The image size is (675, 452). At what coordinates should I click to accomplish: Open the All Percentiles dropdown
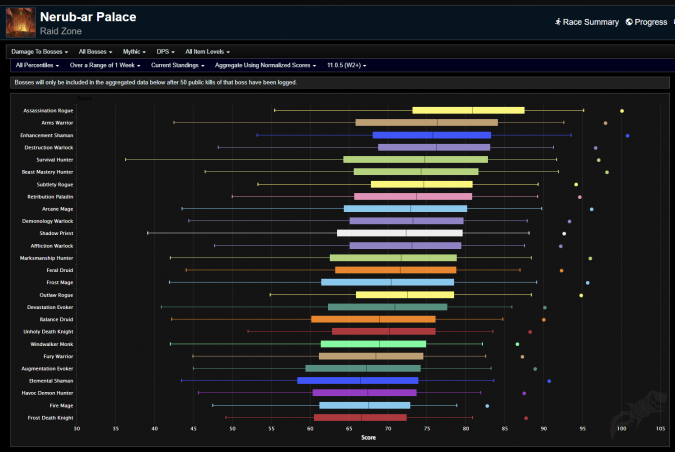[x=37, y=65]
